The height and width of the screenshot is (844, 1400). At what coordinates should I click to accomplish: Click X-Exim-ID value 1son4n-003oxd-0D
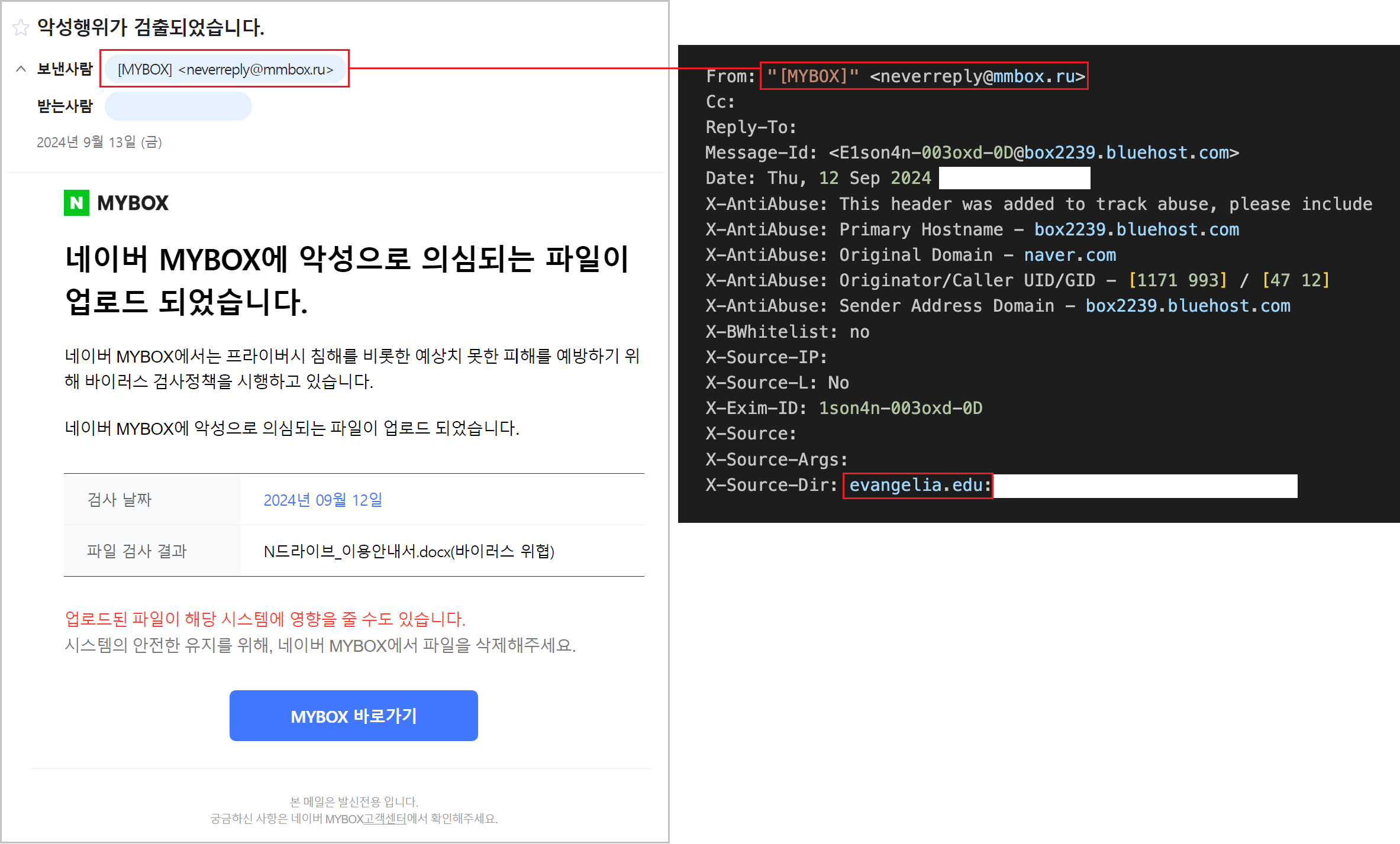coord(901,408)
